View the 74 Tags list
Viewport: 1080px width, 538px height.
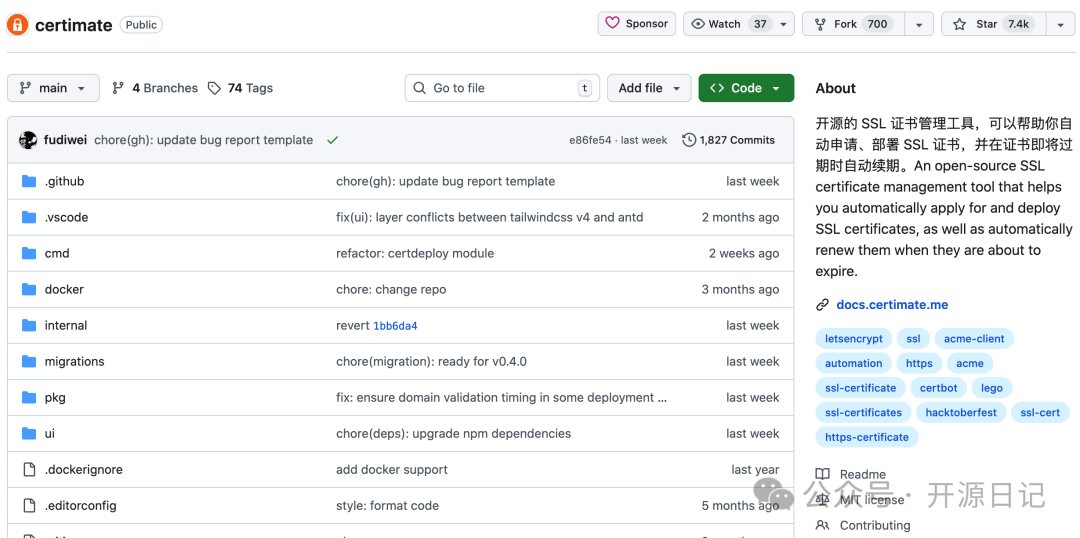240,88
